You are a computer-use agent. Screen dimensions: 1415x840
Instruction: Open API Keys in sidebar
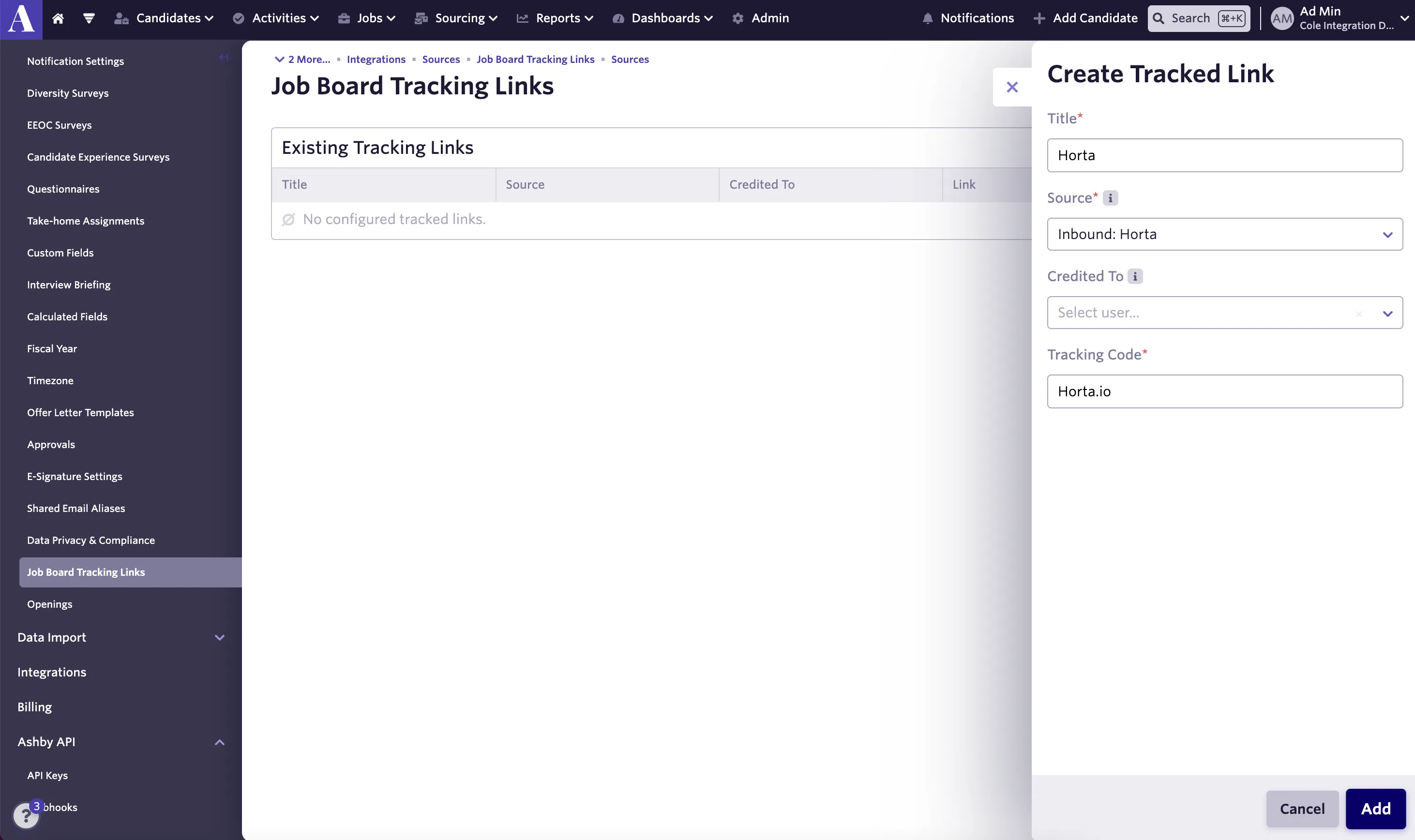coord(47,776)
